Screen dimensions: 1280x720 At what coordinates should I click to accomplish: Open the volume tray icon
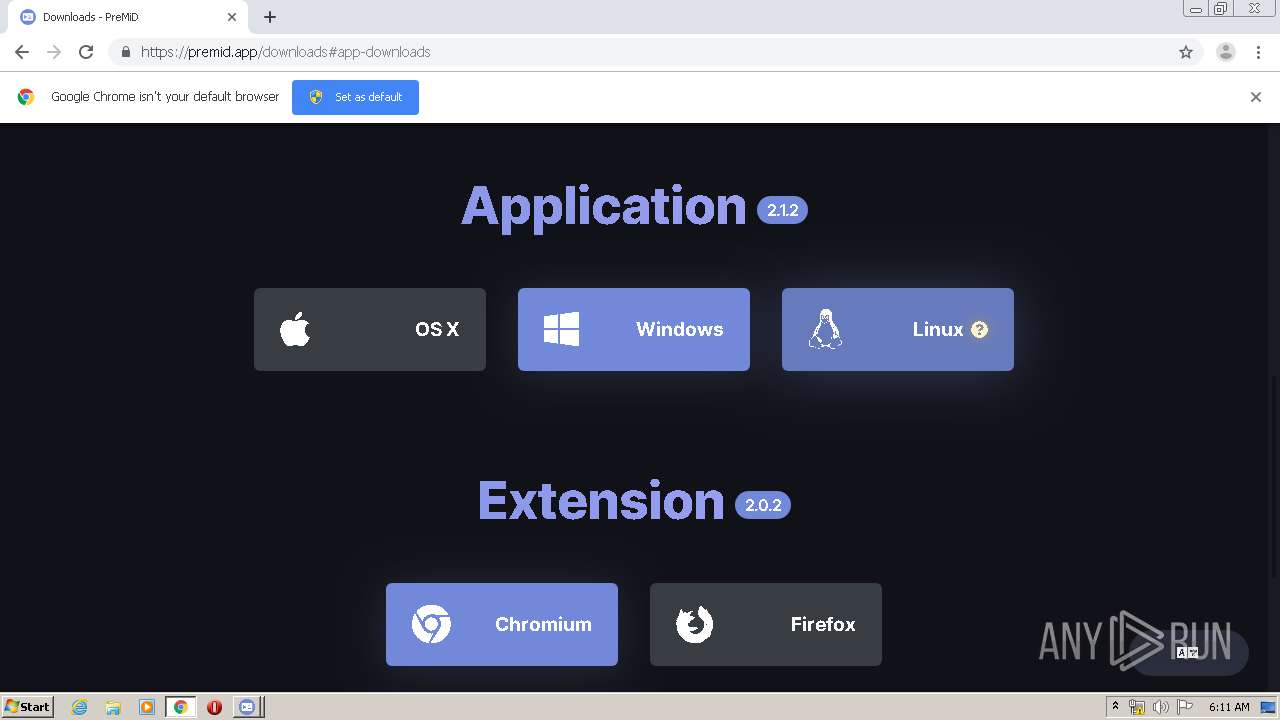[x=1160, y=707]
